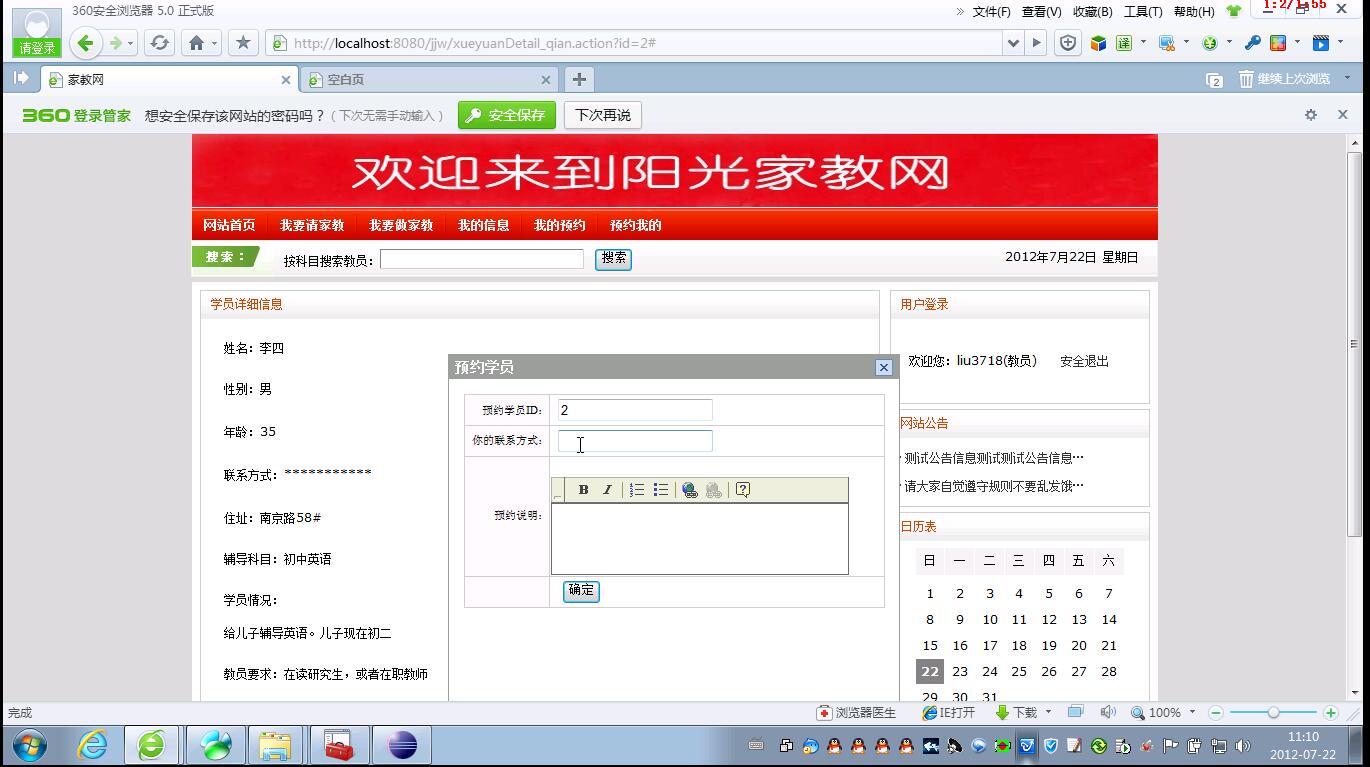Expand the editor toolbar collapse handle

coord(558,490)
